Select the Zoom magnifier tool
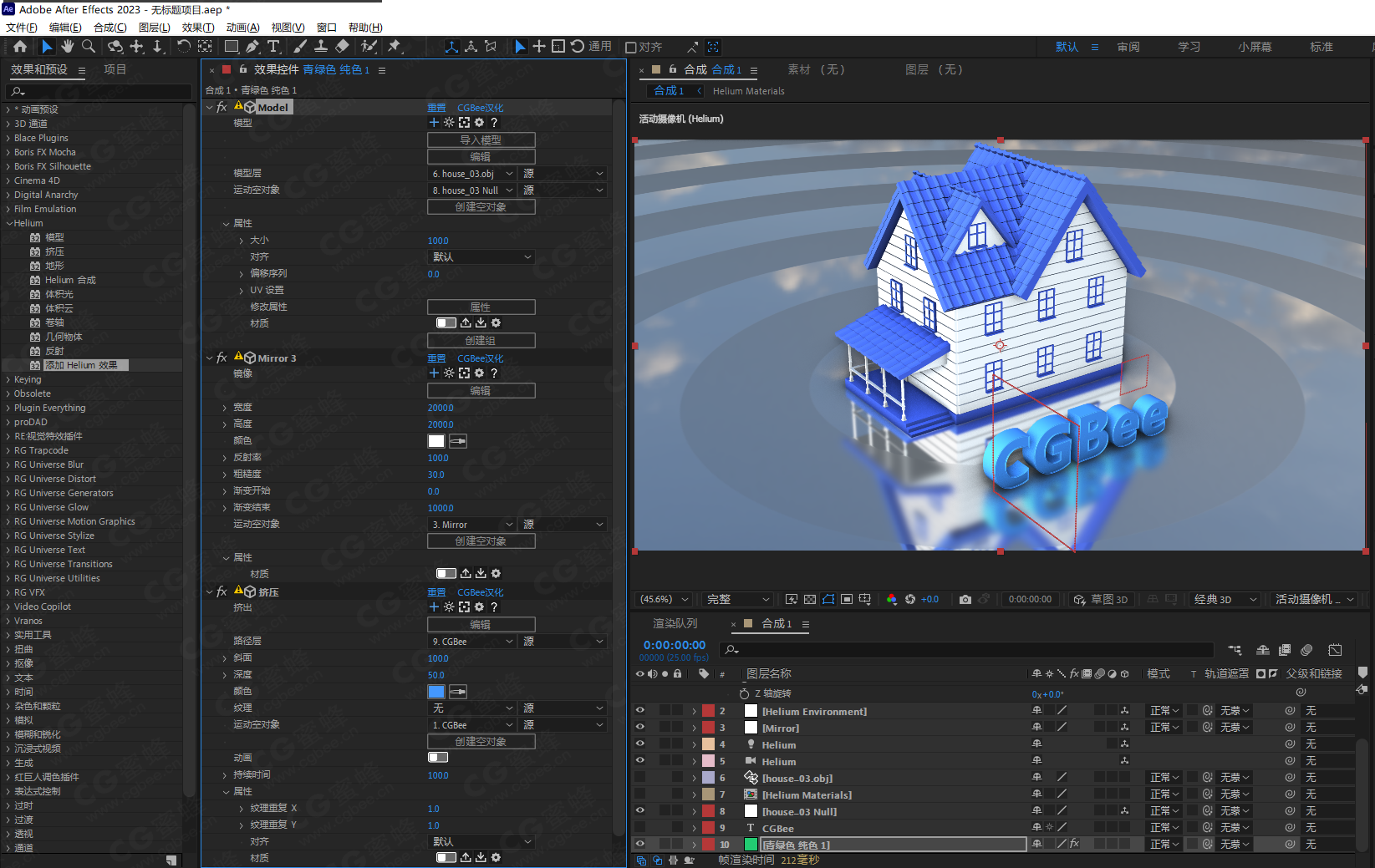The width and height of the screenshot is (1375, 868). [x=89, y=47]
